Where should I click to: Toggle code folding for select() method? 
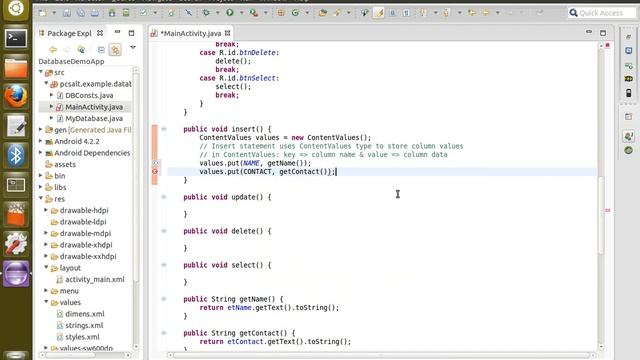point(164,265)
